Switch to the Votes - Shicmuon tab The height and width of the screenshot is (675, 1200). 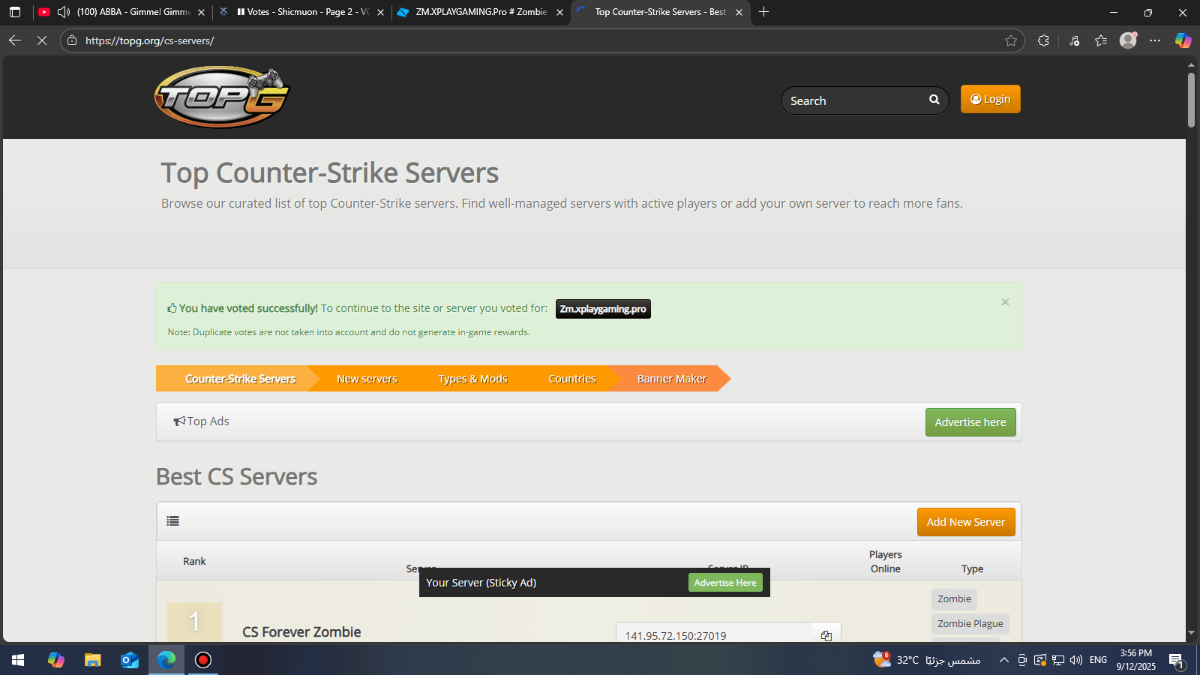[x=302, y=12]
